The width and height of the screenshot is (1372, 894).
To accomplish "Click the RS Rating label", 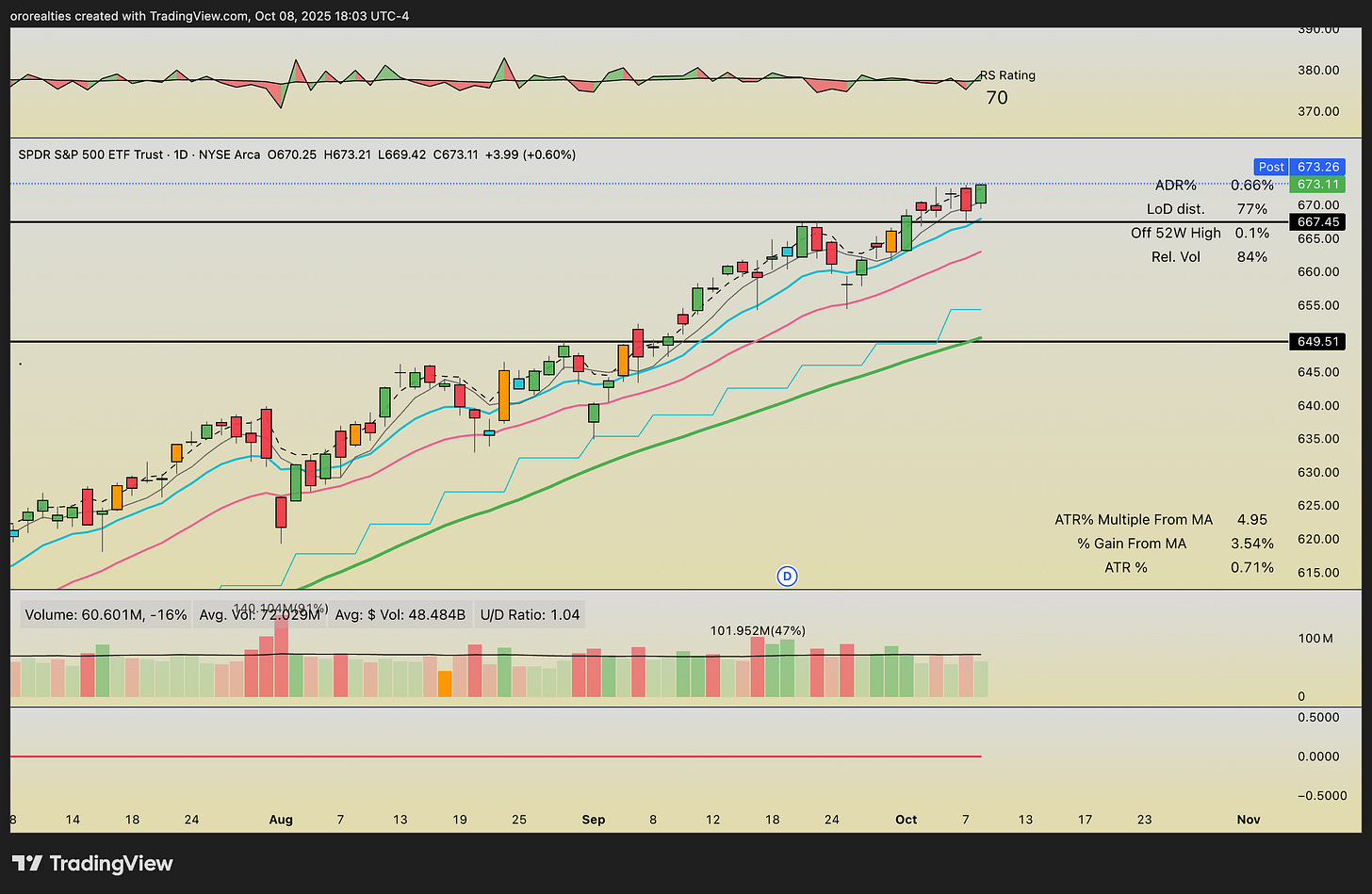I will [x=1007, y=75].
